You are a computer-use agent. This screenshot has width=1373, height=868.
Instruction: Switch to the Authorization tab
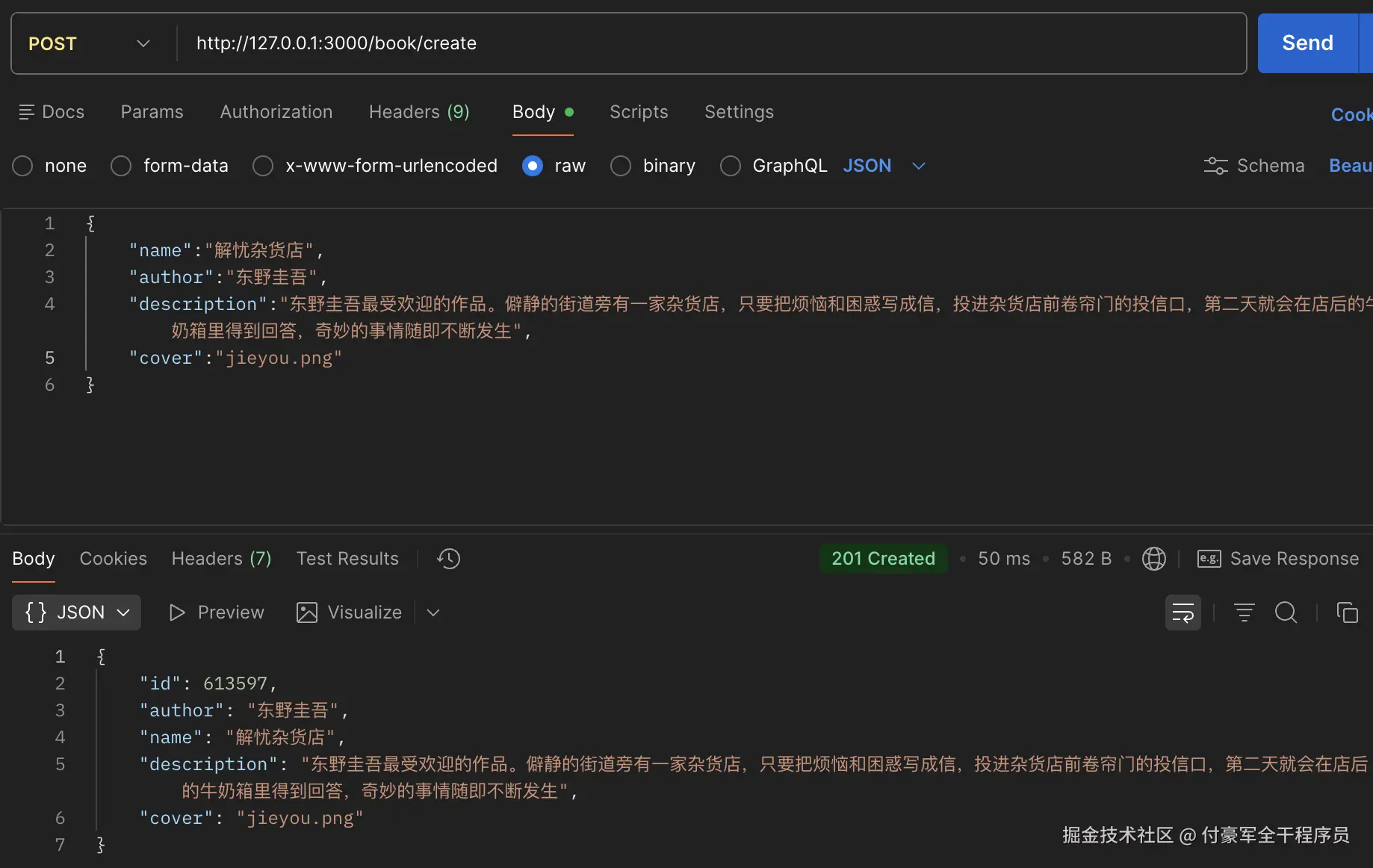[276, 112]
